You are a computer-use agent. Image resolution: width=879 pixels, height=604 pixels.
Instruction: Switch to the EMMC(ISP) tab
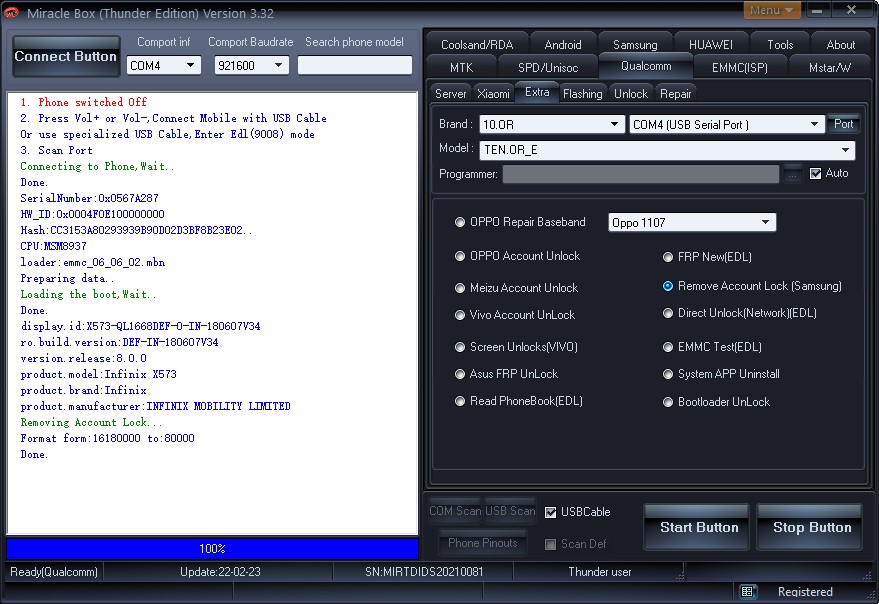pyautogui.click(x=740, y=67)
